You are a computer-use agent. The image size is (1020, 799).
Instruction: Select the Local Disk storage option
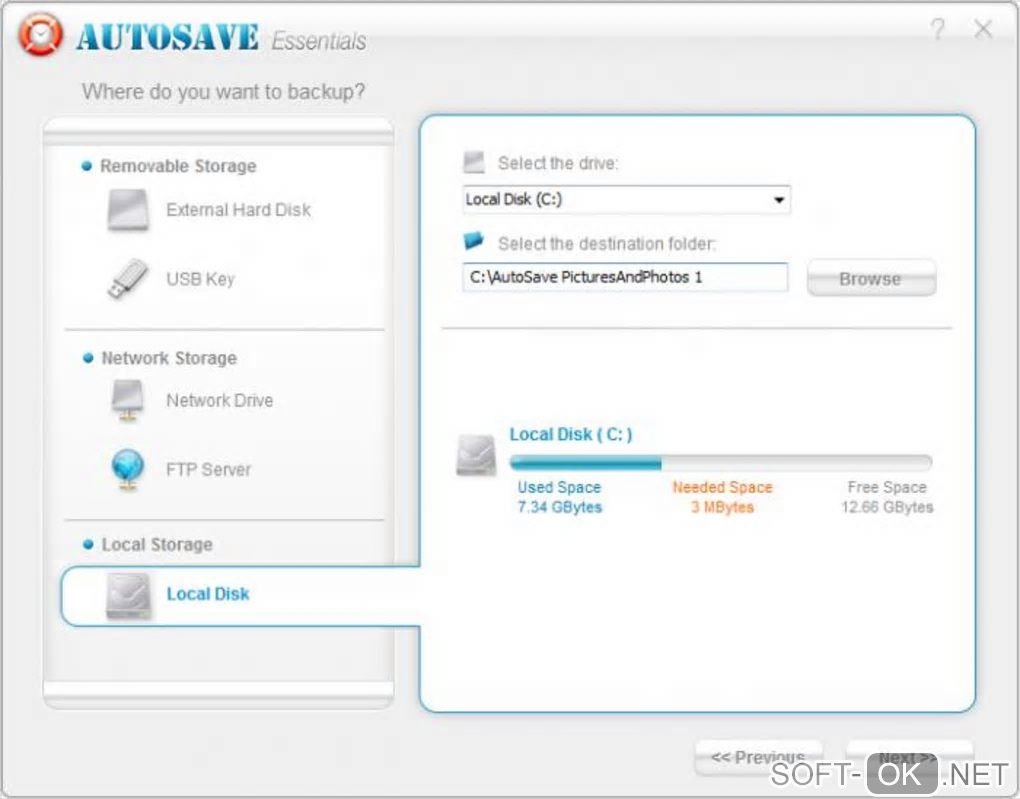coord(241,595)
